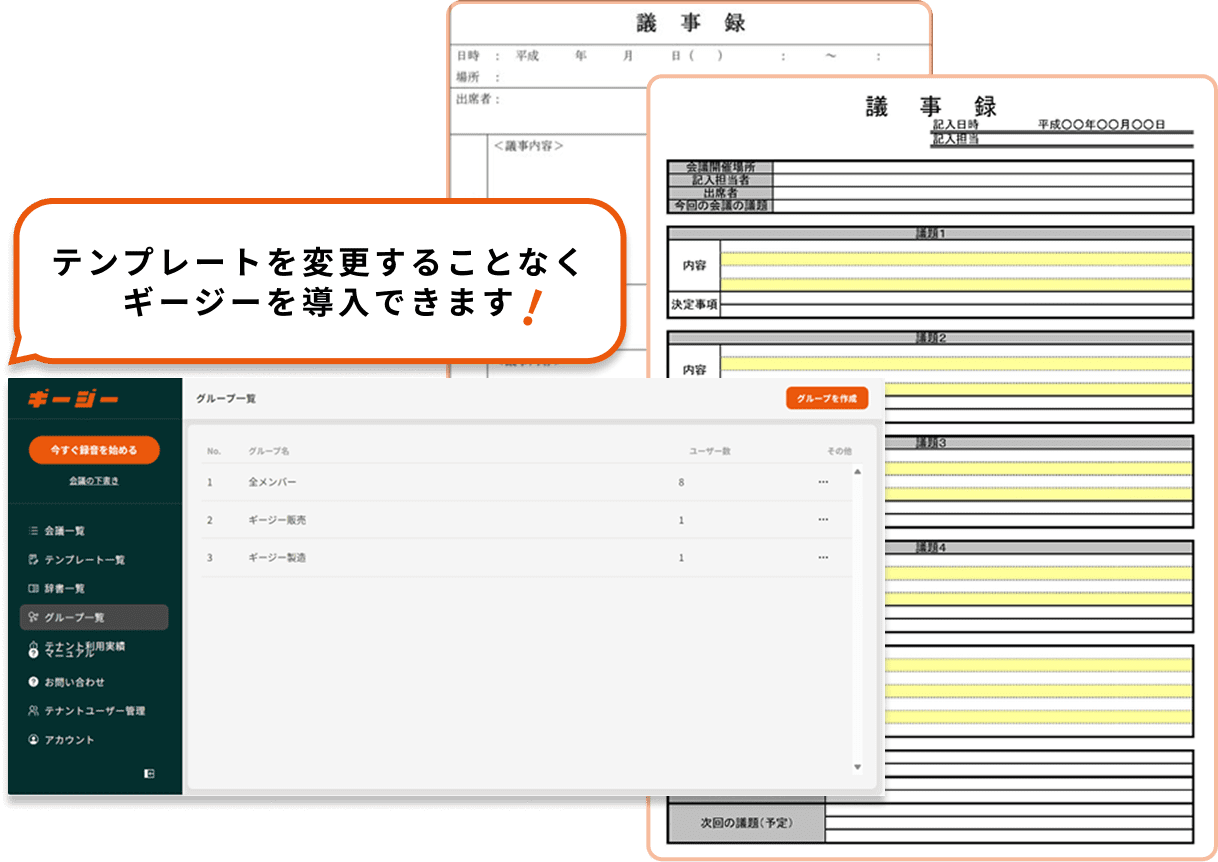Open the more options menu for 全メンバー

coord(823,482)
